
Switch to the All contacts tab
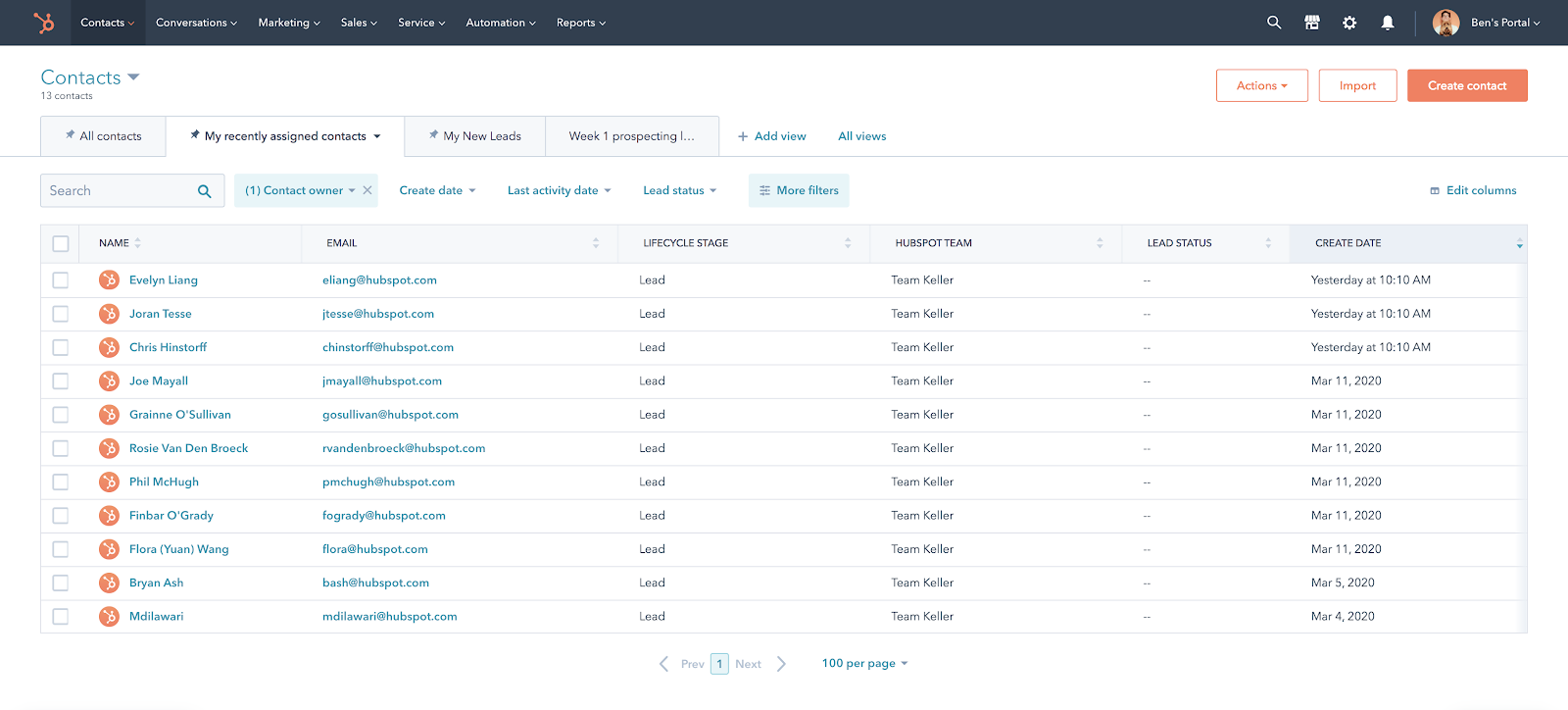[x=103, y=136]
